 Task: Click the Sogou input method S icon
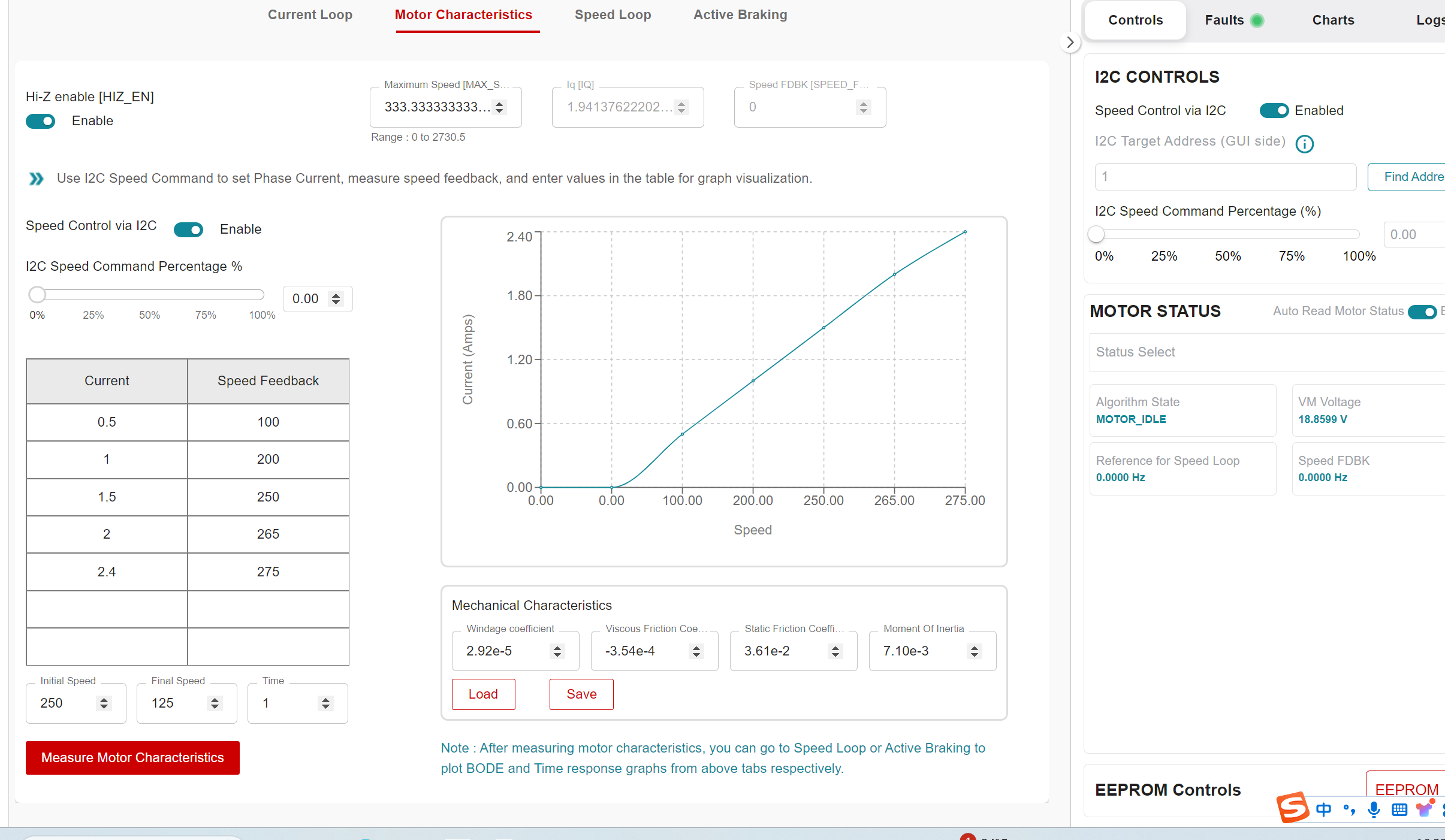[1292, 808]
